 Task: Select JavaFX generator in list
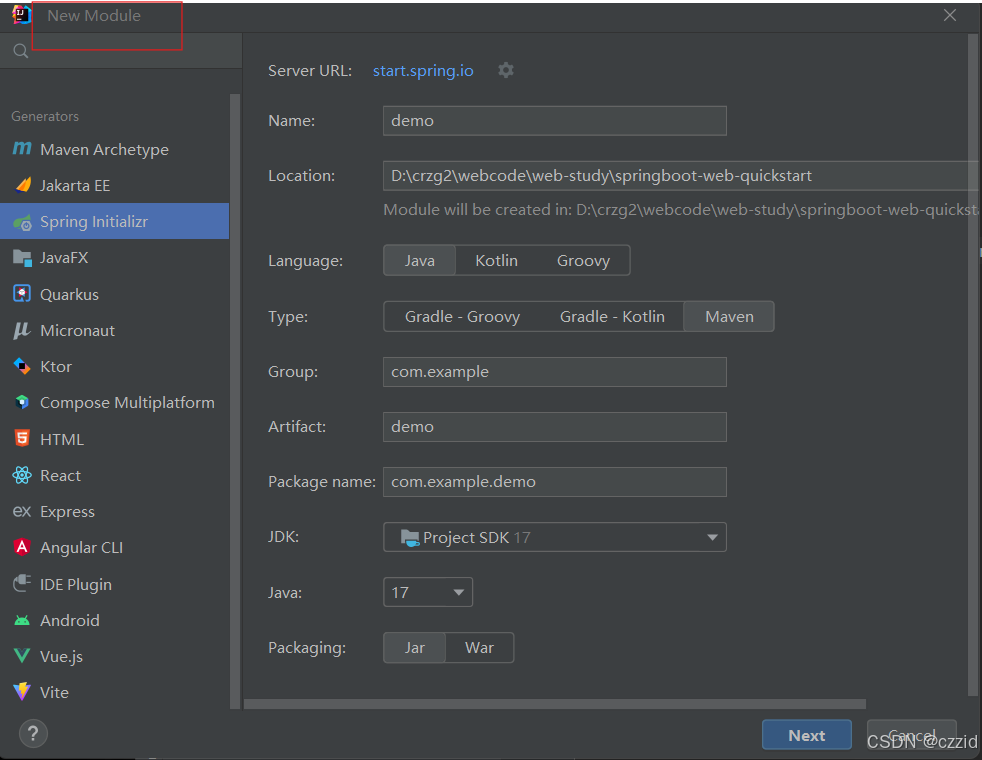click(115, 257)
